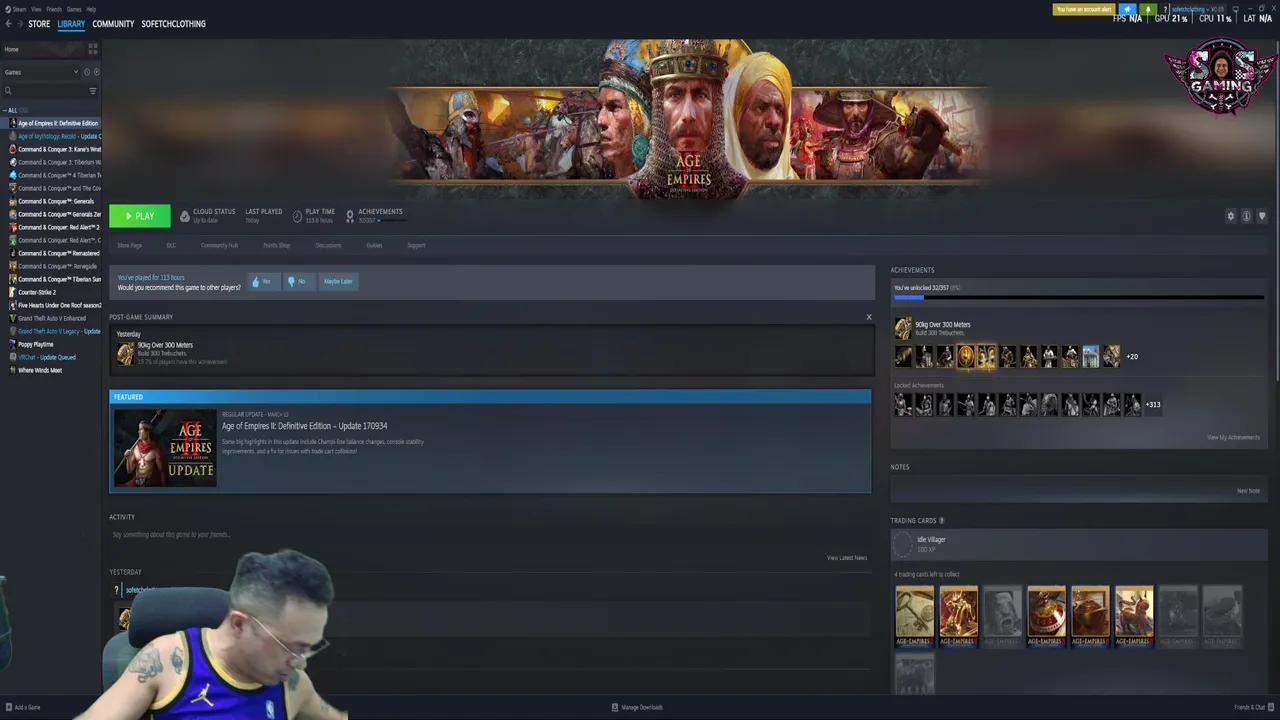The image size is (1280, 720).
Task: Click the Play Time clock icon
Action: pyautogui.click(x=297, y=216)
